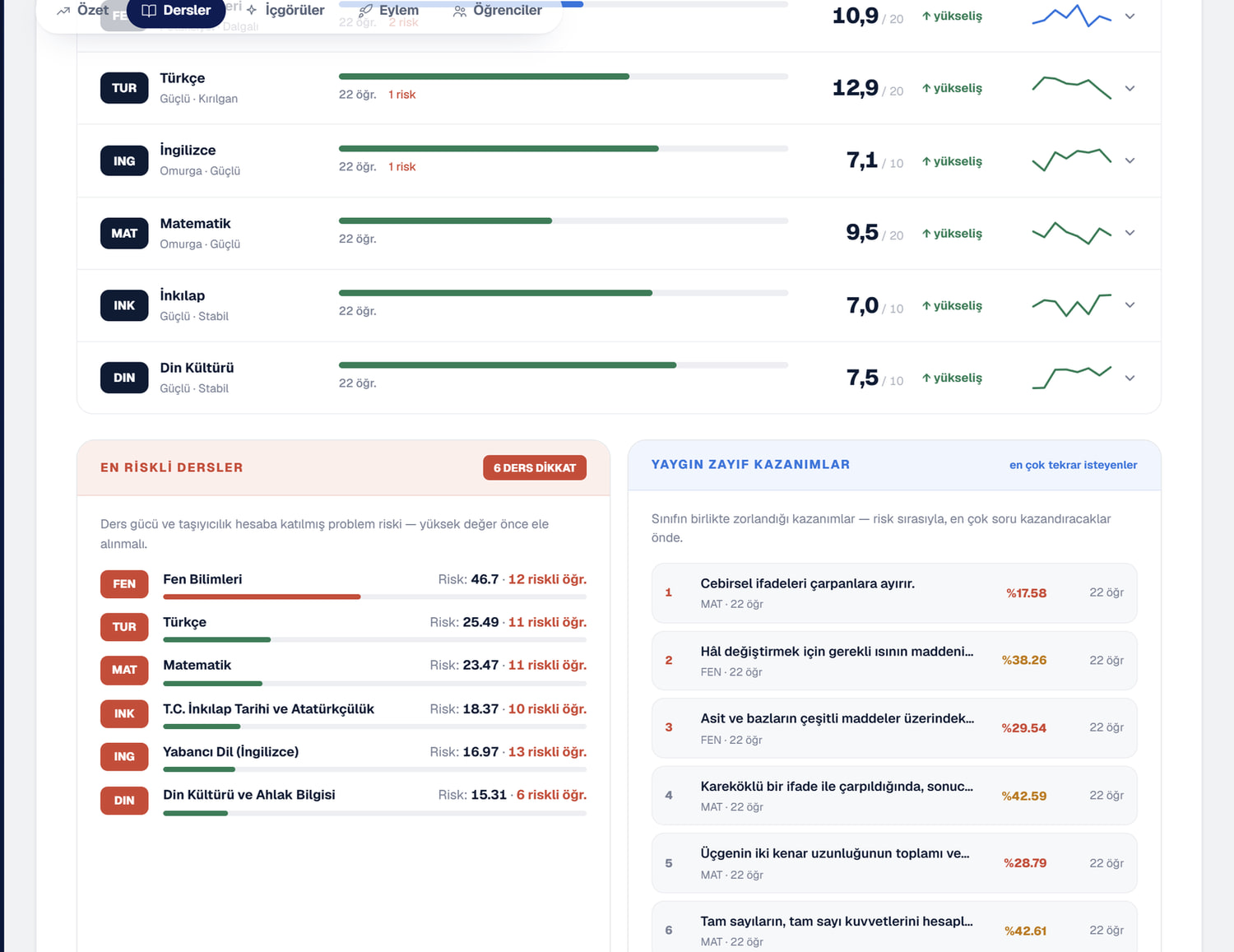Click "1 risk" in the İngilizce row
Screen dimensions: 1234x952
[x=402, y=167]
